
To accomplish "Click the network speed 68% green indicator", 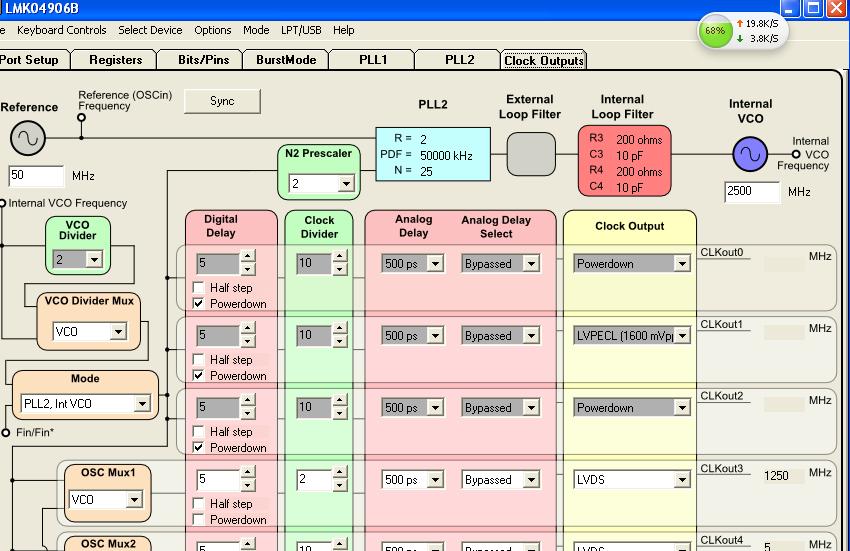I will coord(714,31).
